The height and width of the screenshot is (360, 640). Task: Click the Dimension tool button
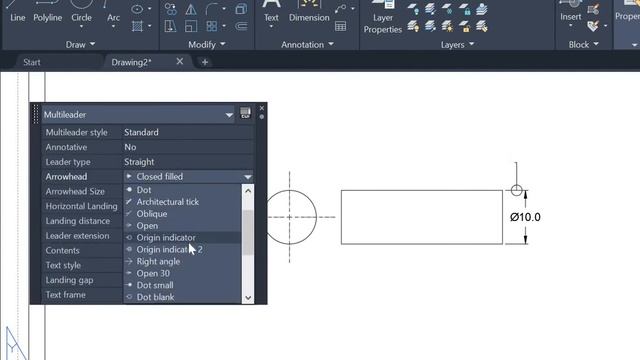pos(309,11)
